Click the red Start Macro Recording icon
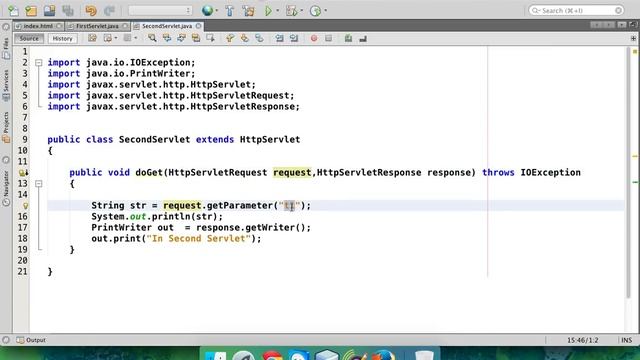 pos(313,38)
